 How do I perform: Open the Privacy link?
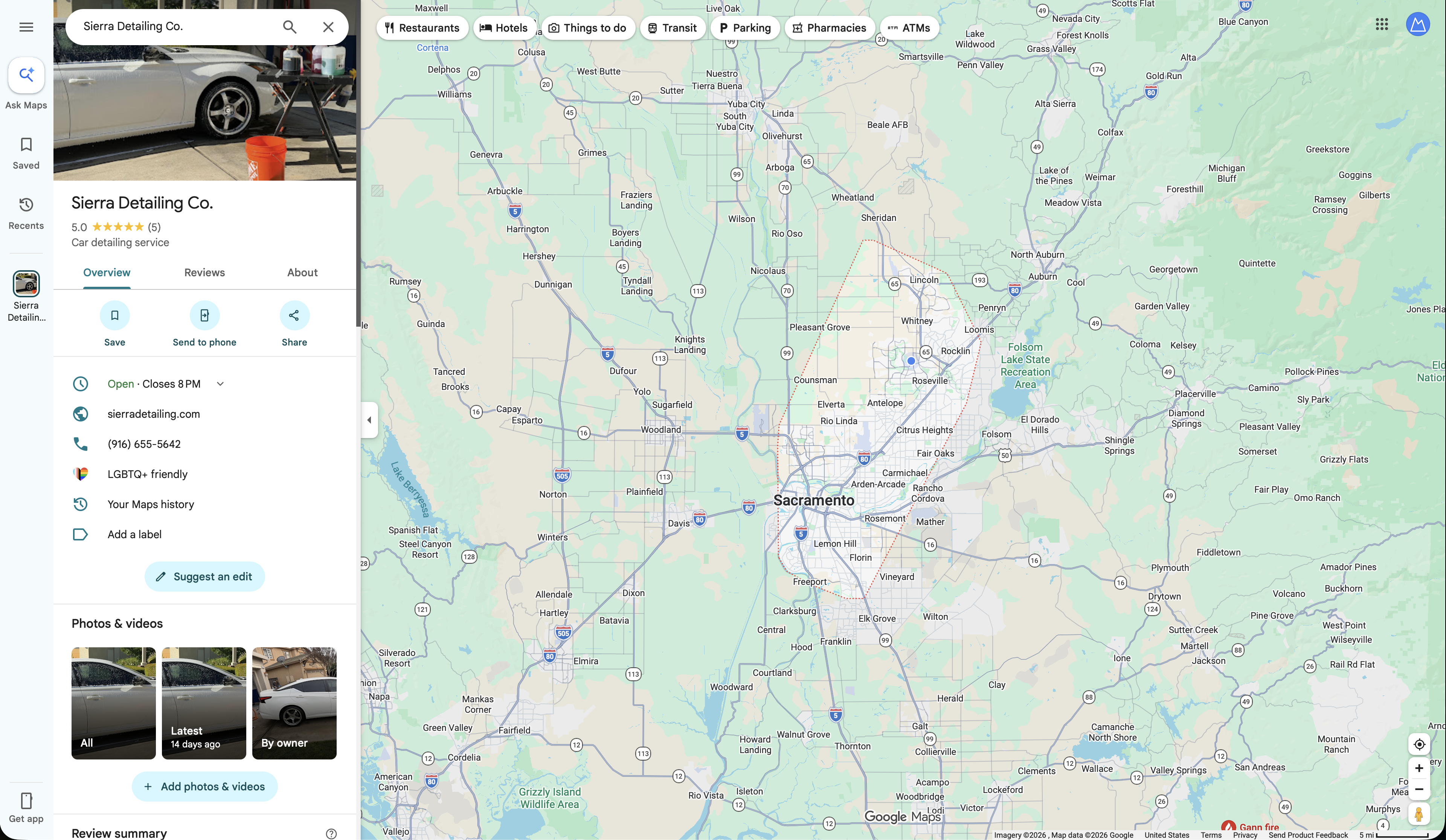tap(1245, 835)
